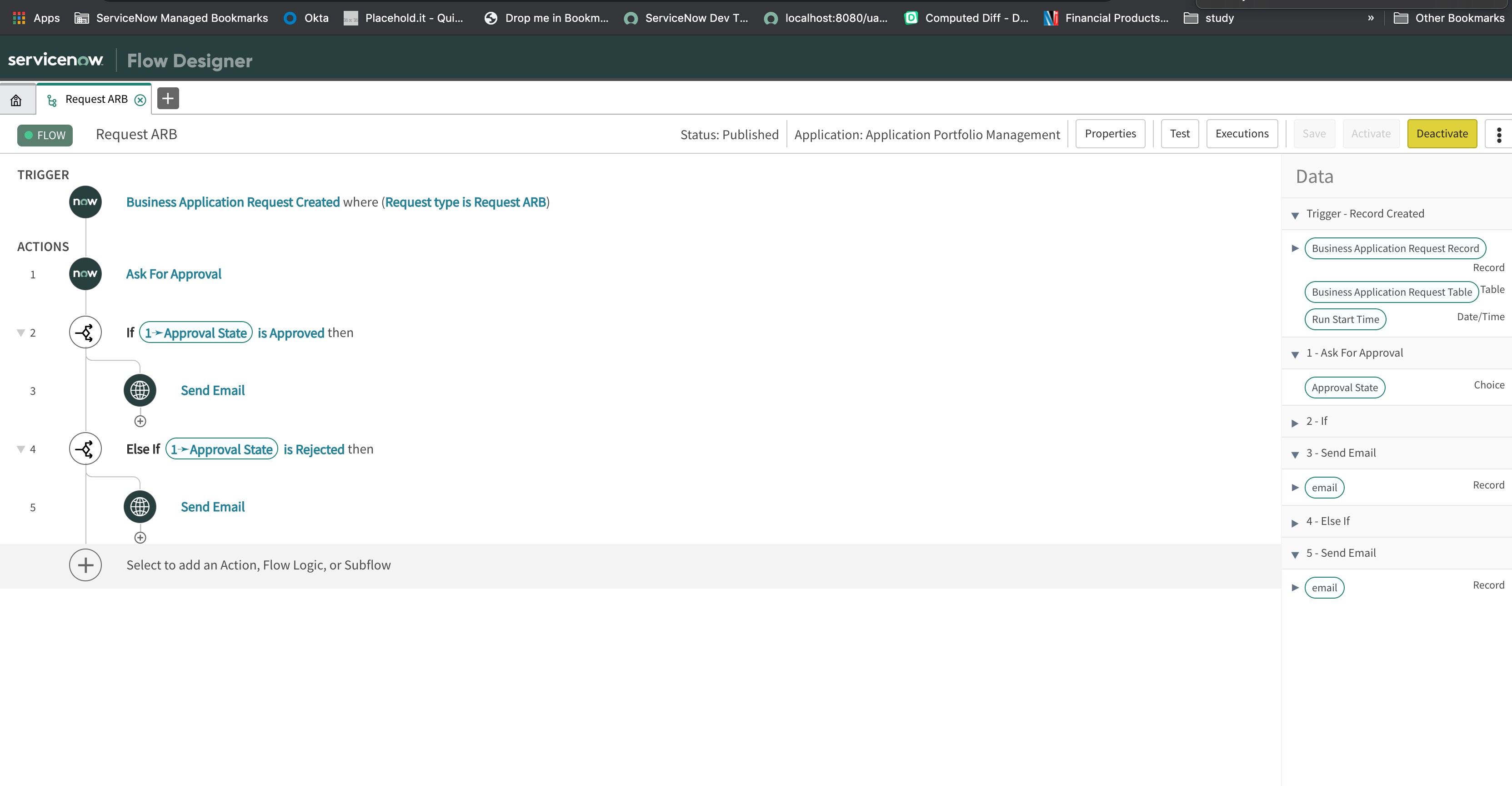Open the Okta bookmark
Screen dimensions: 1512x786
click(x=306, y=18)
